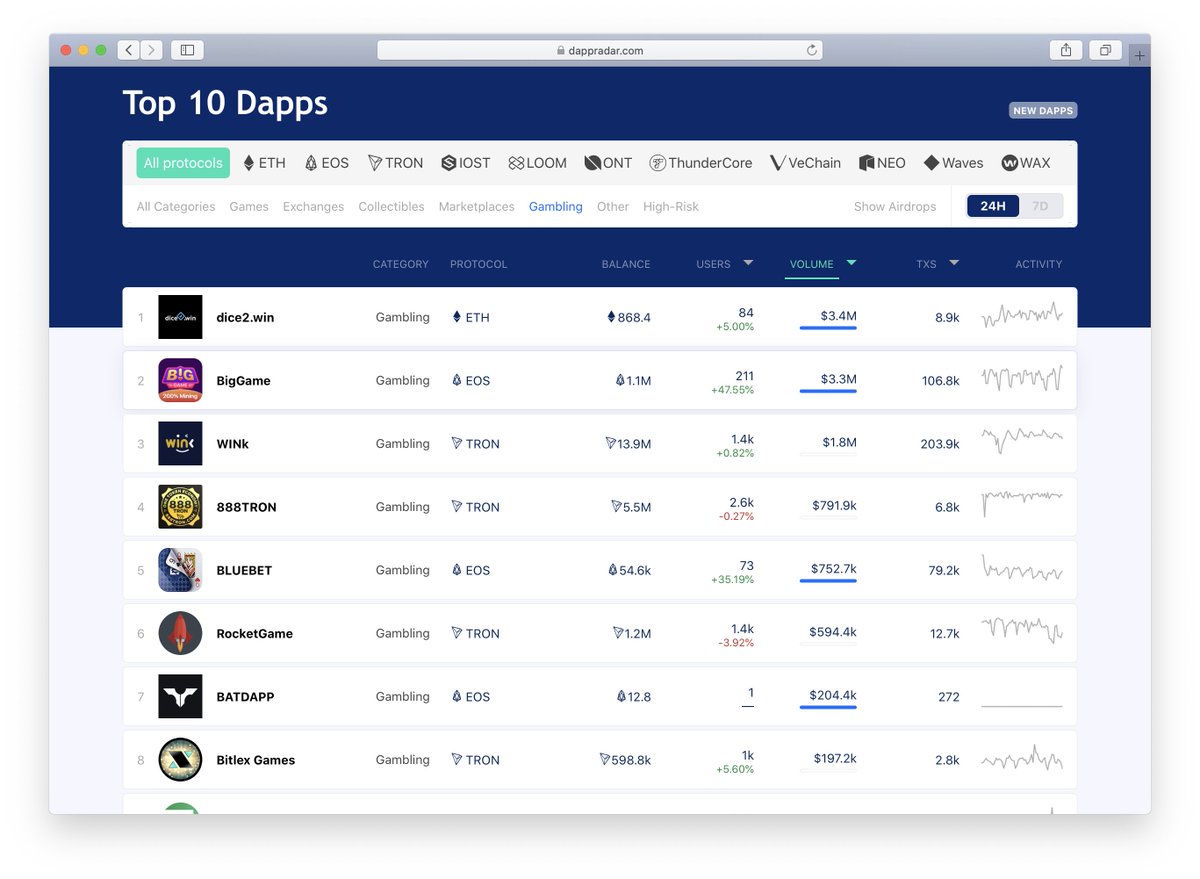Filter by WAX protocol
This screenshot has width=1200, height=879.
coord(1026,163)
